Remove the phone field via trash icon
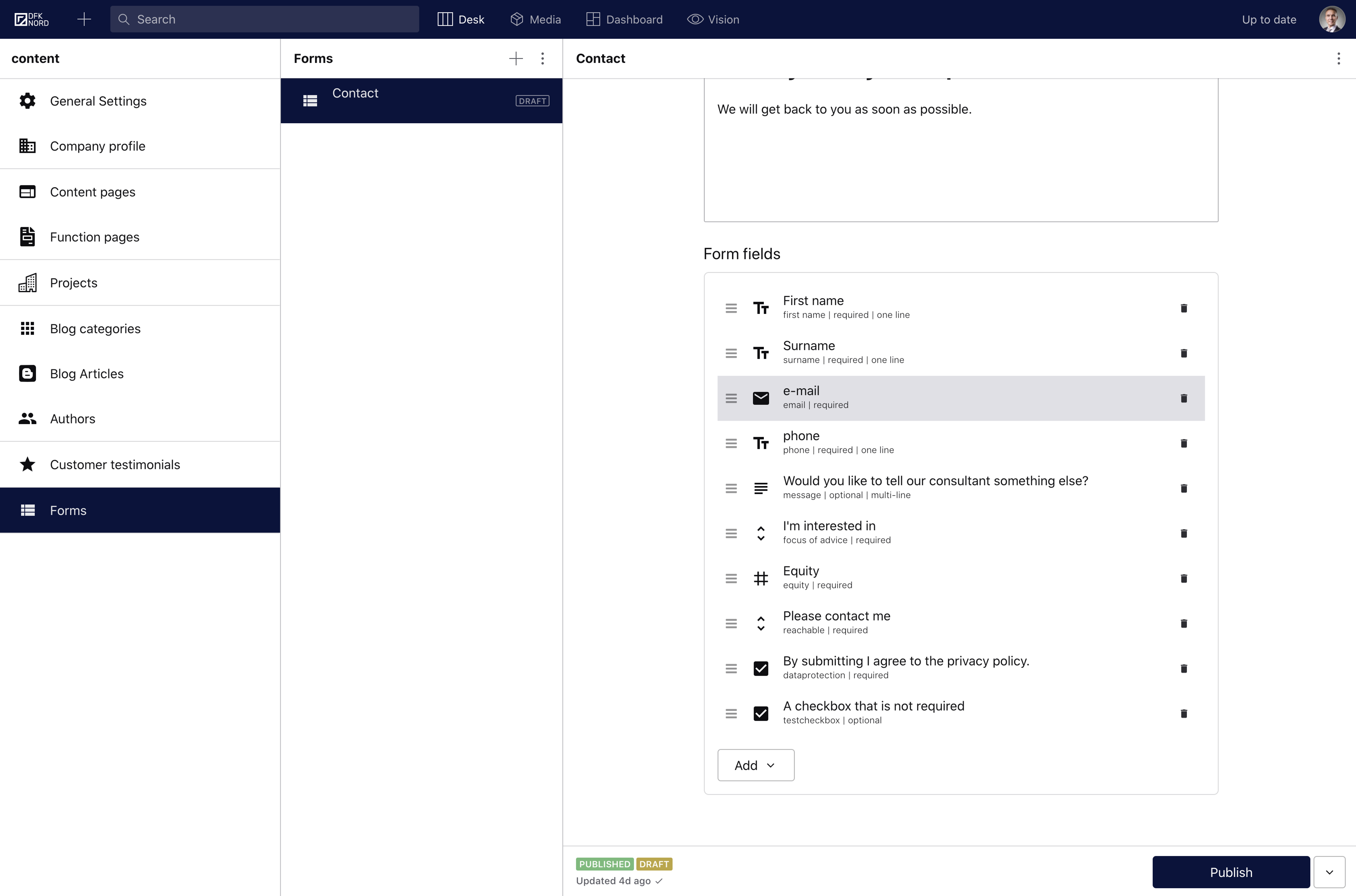The image size is (1356, 896). coord(1184,443)
